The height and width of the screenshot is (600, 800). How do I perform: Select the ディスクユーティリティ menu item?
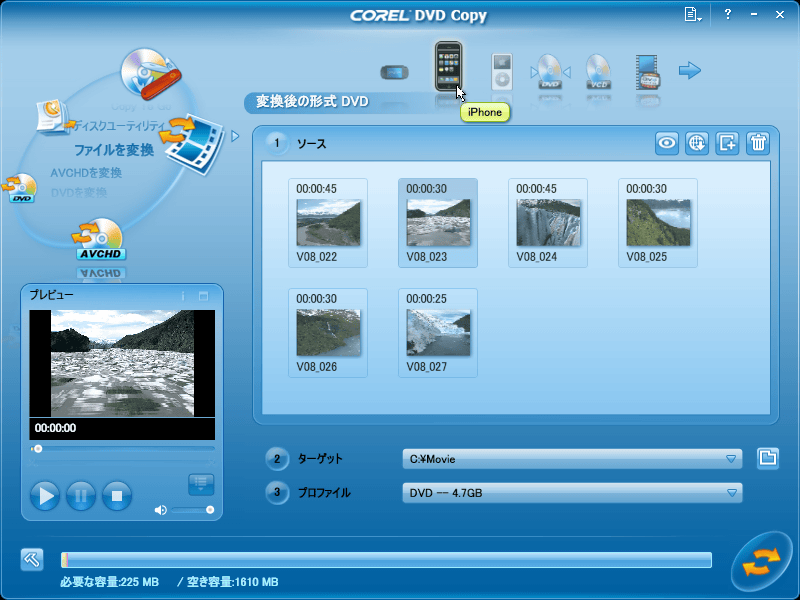pyautogui.click(x=120, y=126)
